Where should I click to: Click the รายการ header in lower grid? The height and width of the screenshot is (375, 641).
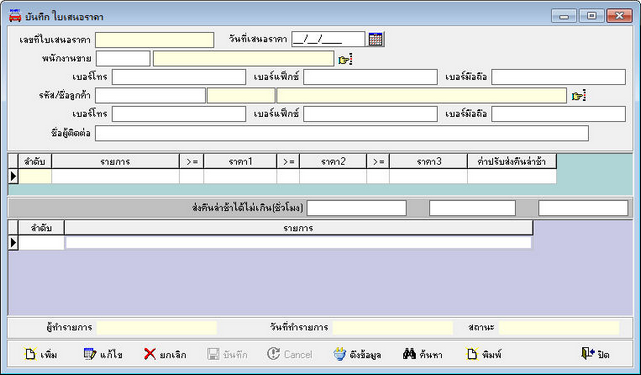point(298,228)
